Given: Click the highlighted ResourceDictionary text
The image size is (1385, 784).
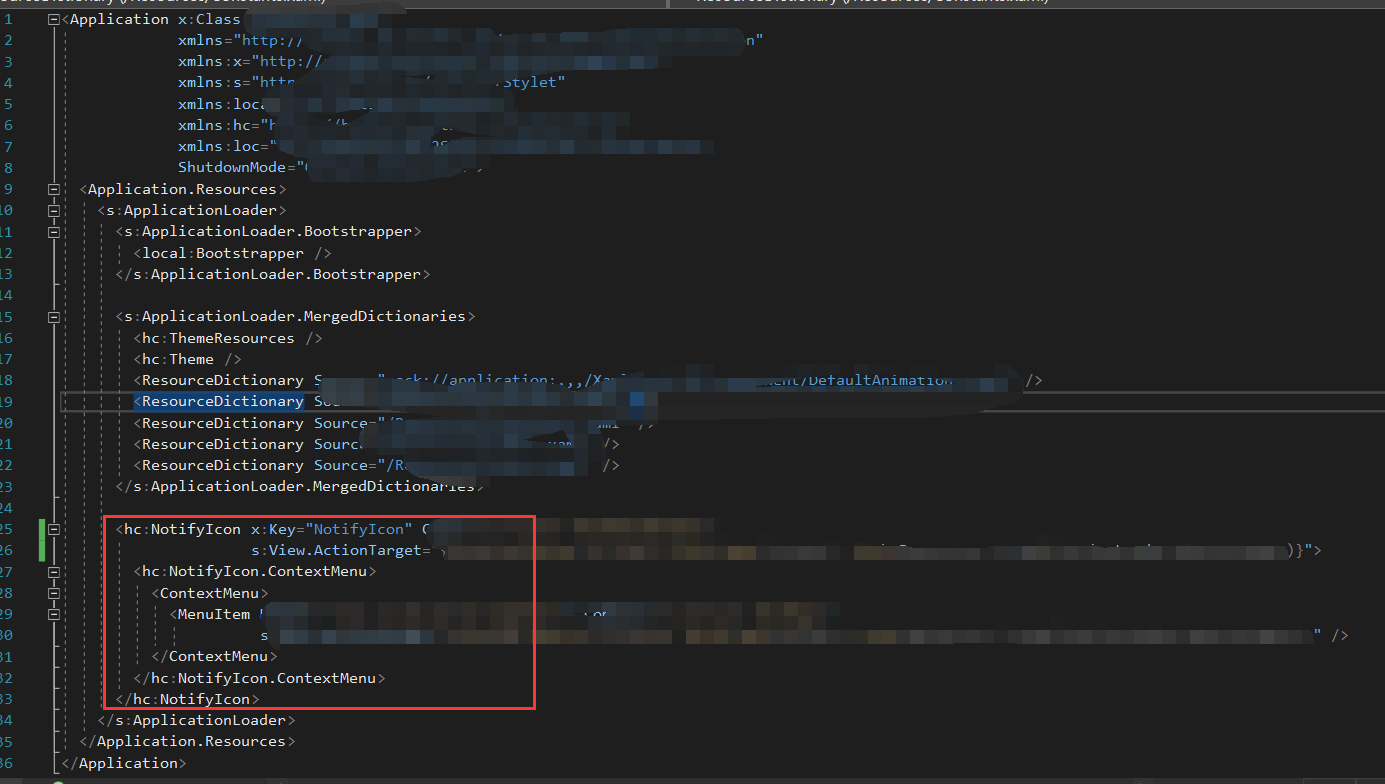Looking at the screenshot, I should point(218,400).
